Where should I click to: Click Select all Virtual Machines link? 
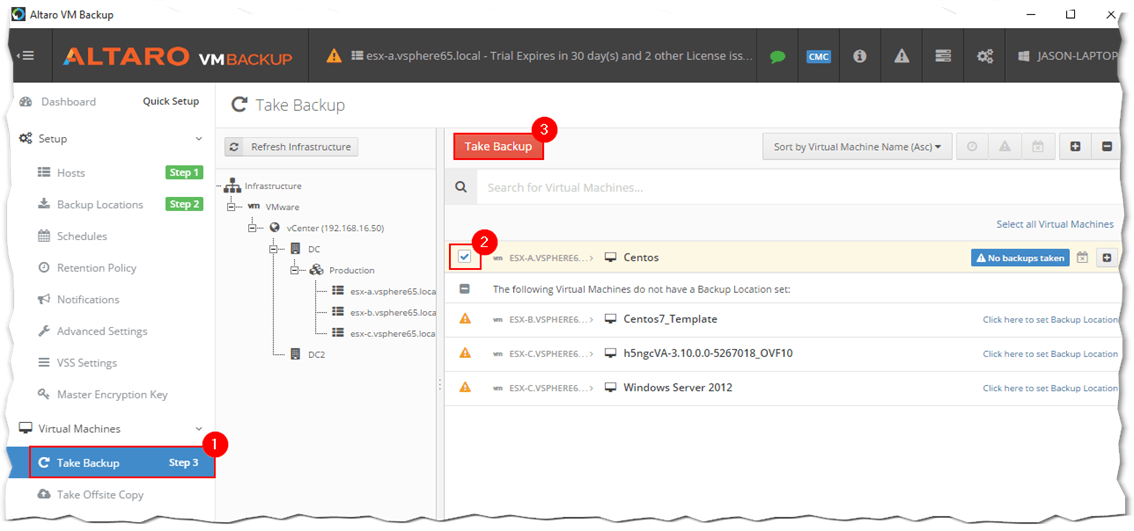pyautogui.click(x=1054, y=224)
